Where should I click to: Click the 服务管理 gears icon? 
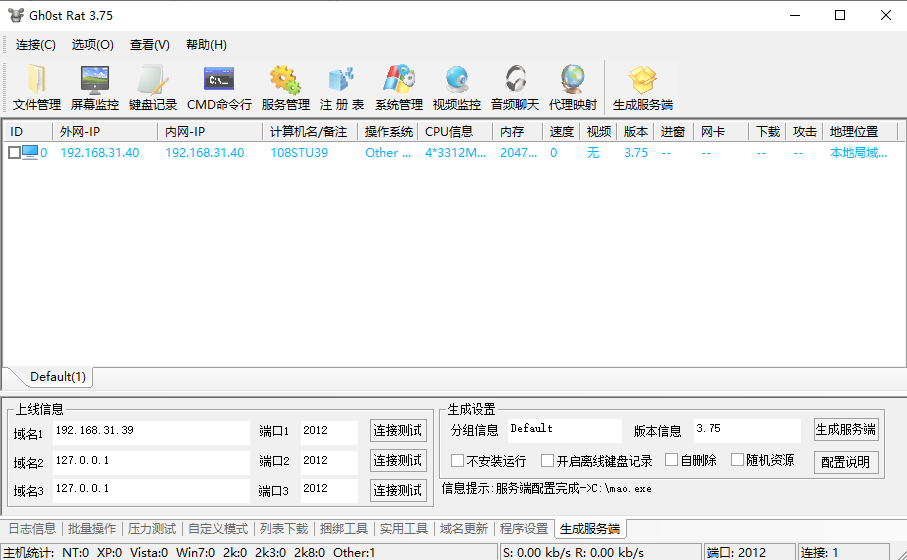285,87
